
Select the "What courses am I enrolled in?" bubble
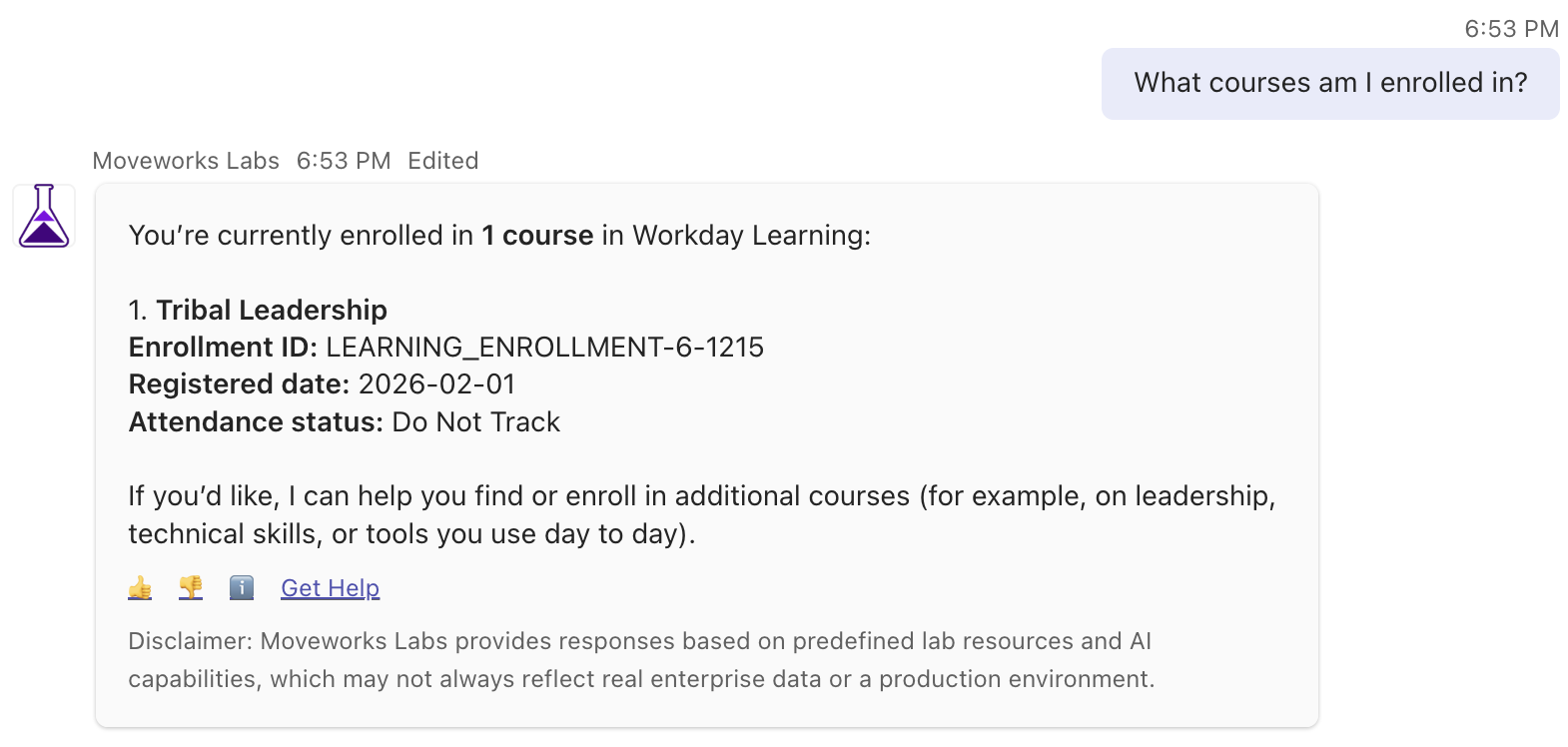[1329, 83]
